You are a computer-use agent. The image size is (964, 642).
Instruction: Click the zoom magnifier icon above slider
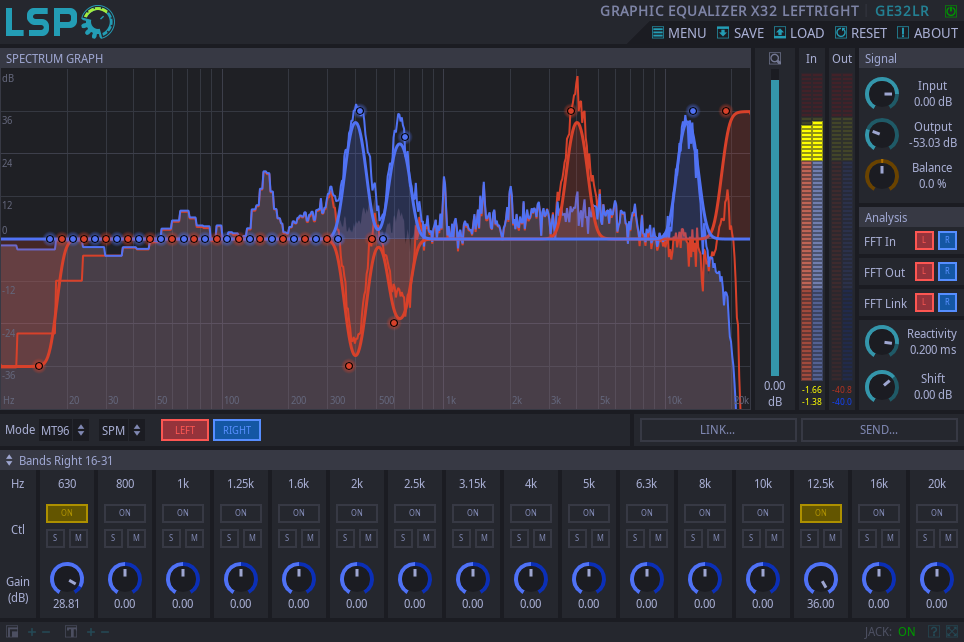tap(775, 59)
